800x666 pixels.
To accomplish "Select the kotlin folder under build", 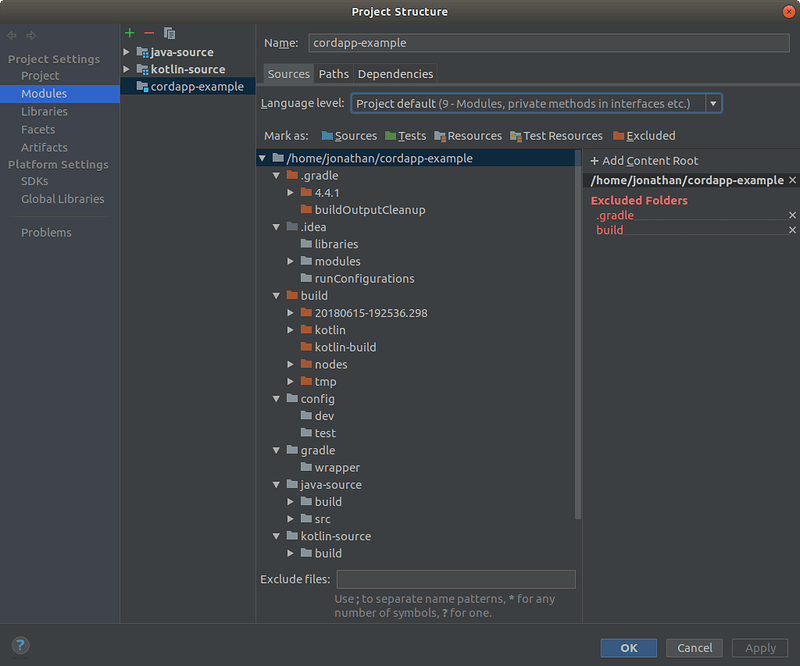I will click(x=330, y=330).
